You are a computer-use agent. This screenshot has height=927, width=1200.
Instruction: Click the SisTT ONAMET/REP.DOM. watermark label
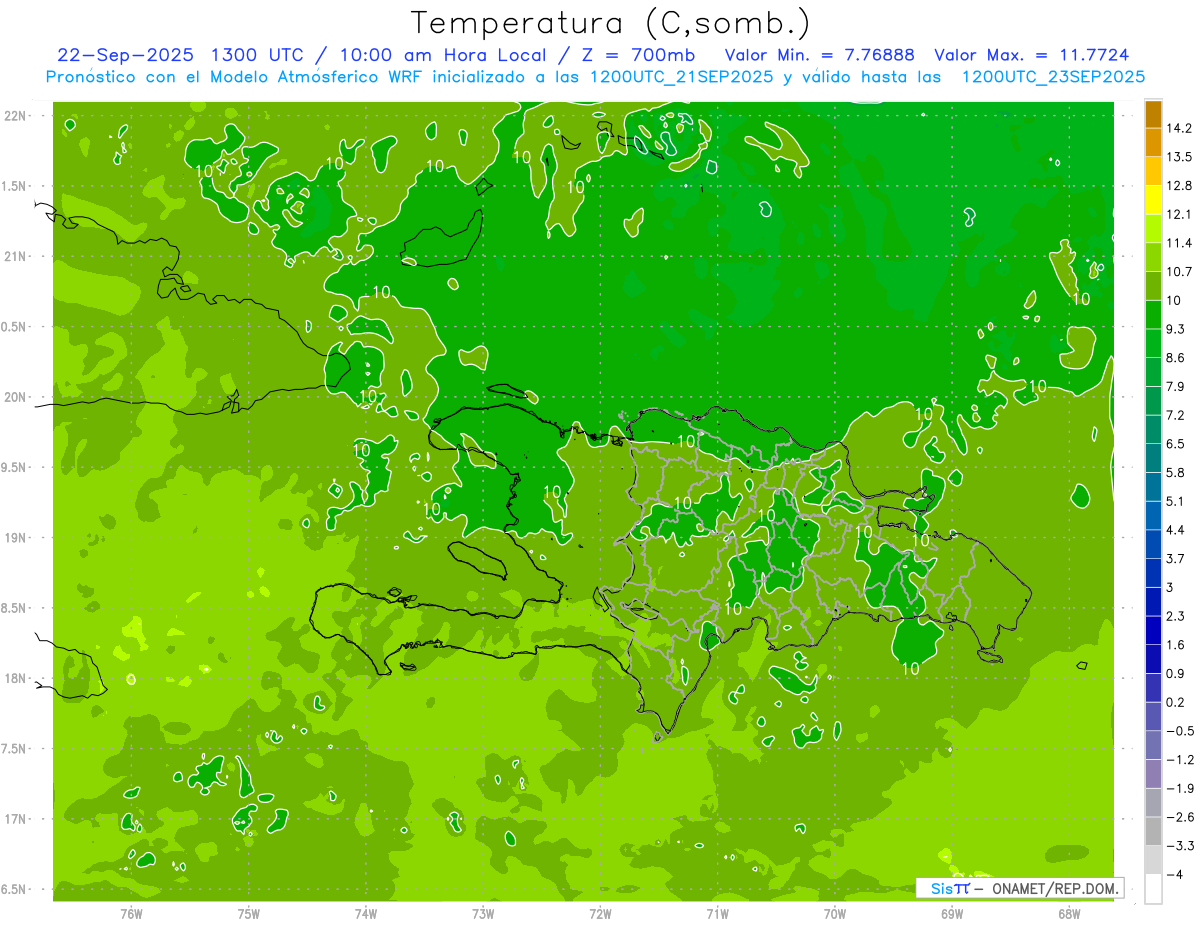coord(1019,888)
